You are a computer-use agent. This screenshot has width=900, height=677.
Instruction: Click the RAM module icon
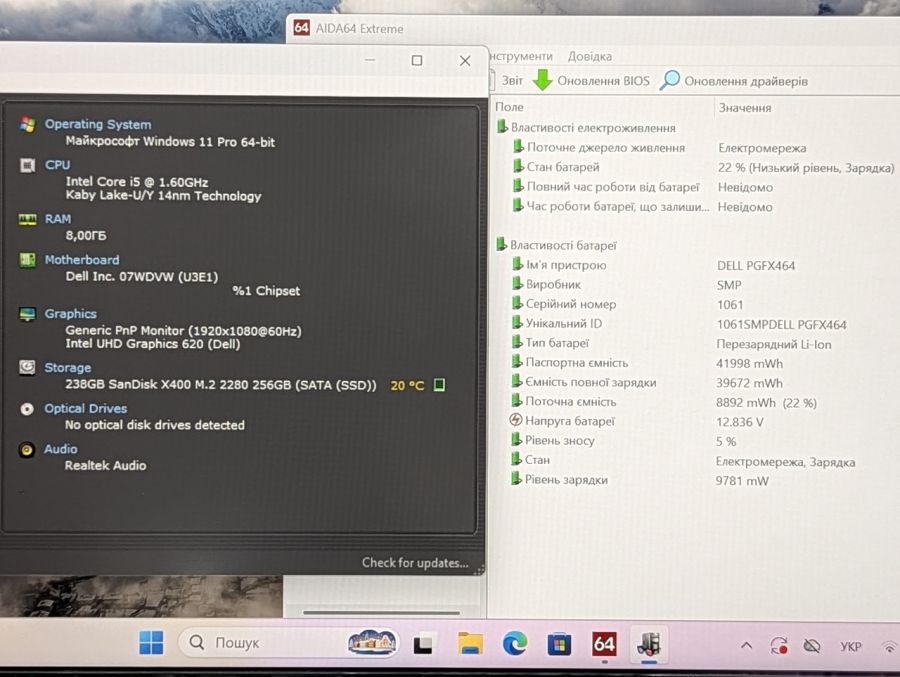[x=27, y=219]
